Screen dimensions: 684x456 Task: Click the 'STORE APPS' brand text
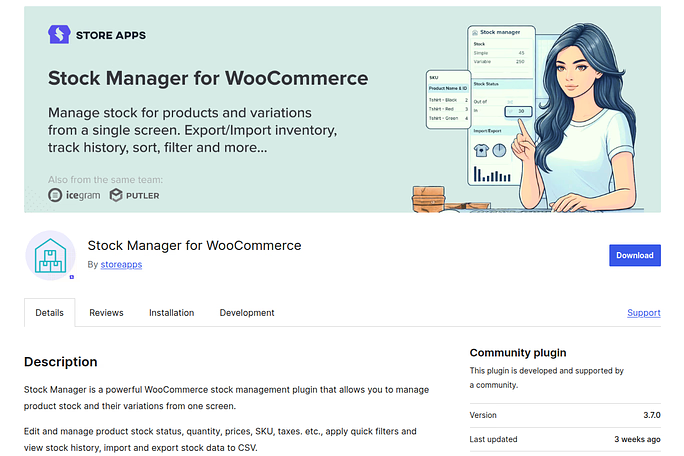click(111, 35)
